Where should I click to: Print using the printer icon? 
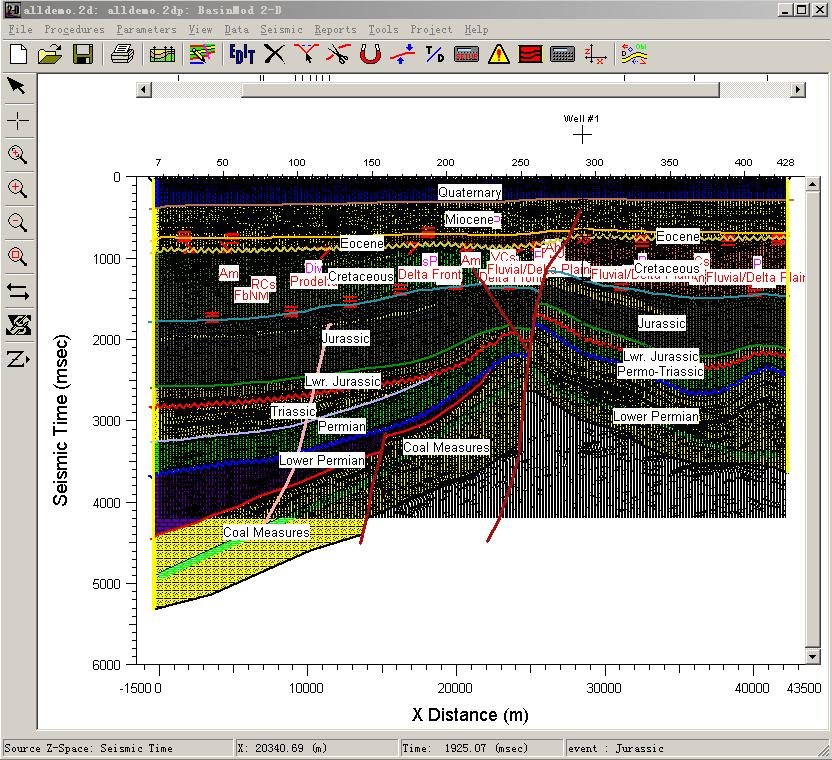[123, 54]
